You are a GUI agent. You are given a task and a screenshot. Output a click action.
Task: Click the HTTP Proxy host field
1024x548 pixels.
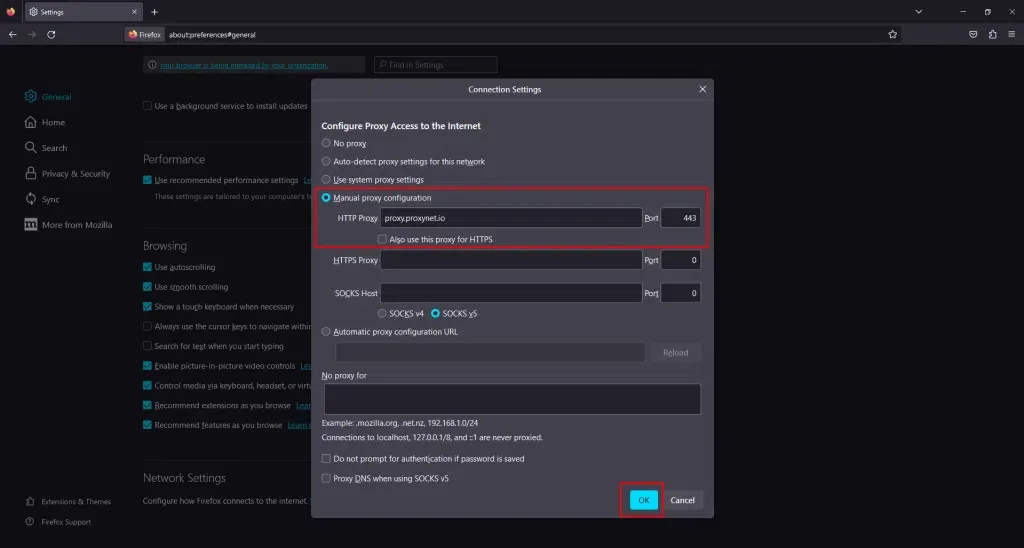(511, 218)
